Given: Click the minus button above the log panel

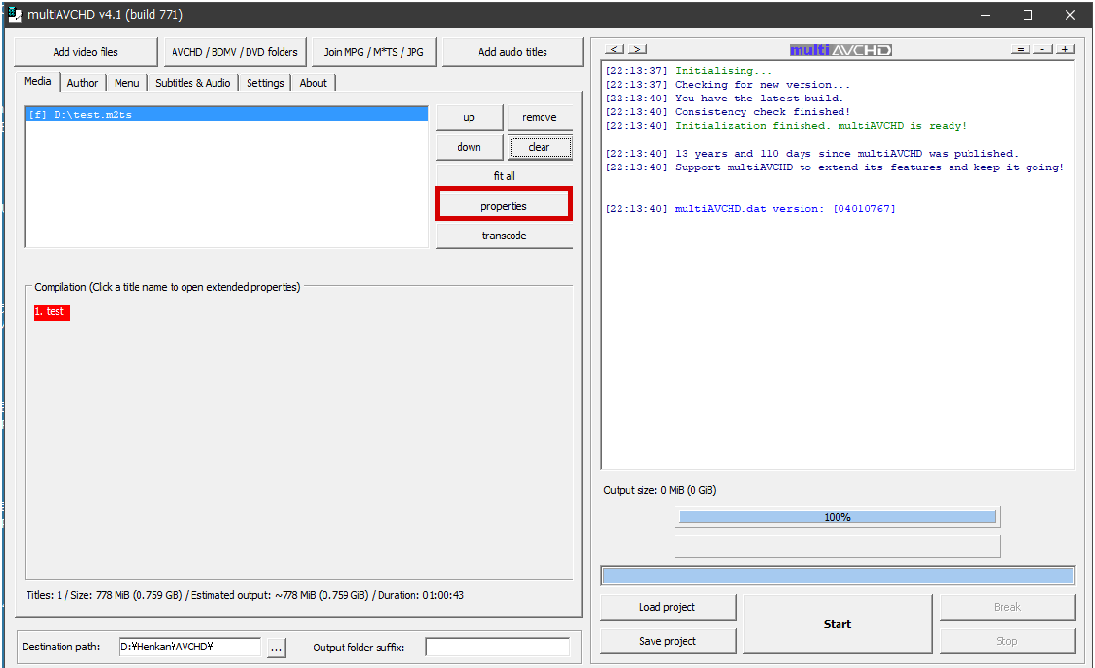Looking at the screenshot, I should (x=1043, y=49).
